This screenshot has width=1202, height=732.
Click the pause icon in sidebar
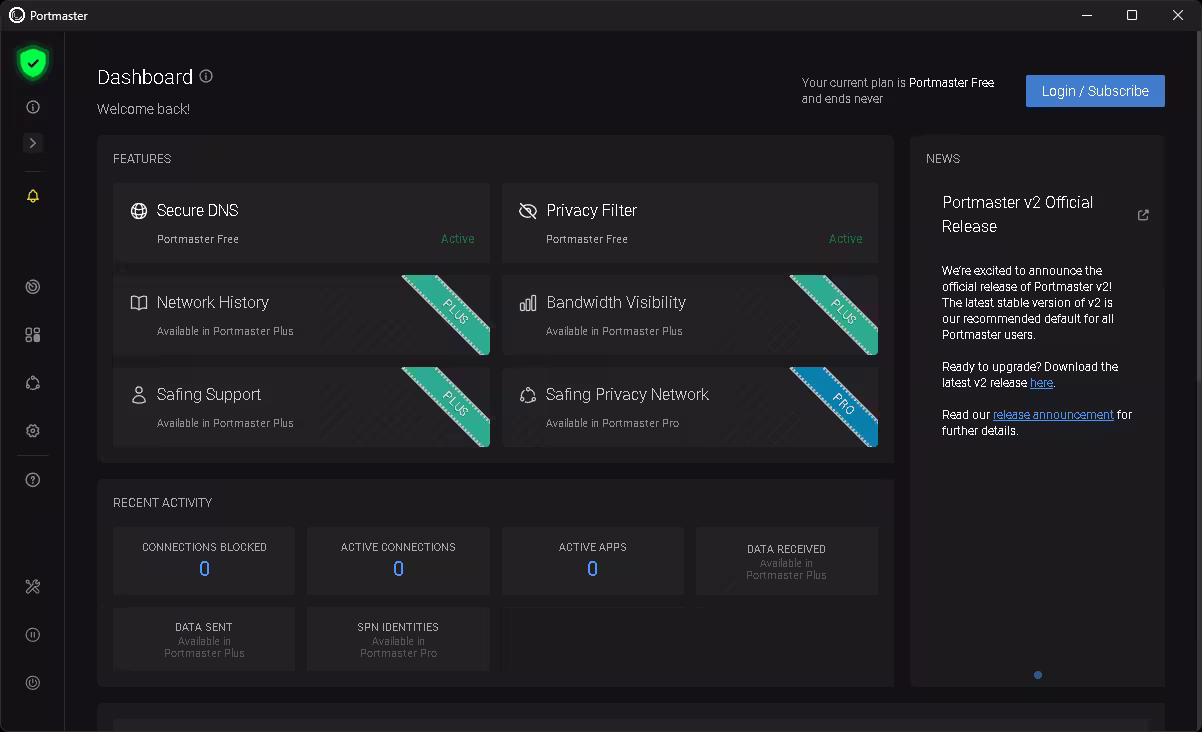pyautogui.click(x=33, y=635)
